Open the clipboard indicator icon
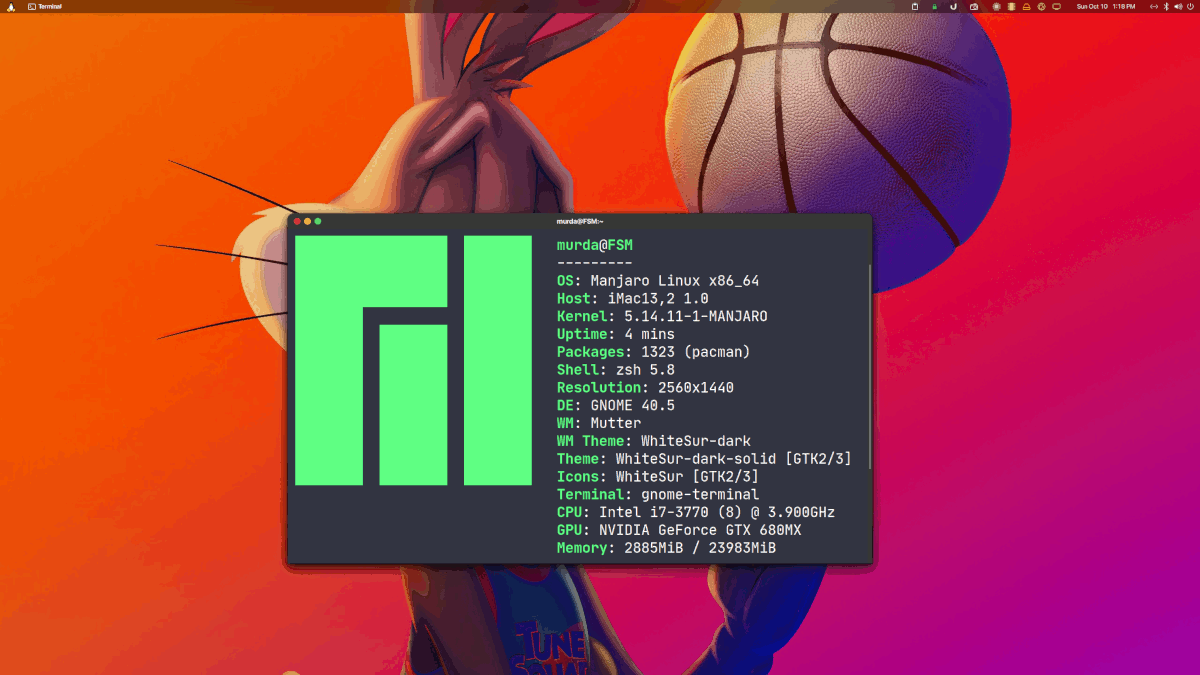 (915, 6)
